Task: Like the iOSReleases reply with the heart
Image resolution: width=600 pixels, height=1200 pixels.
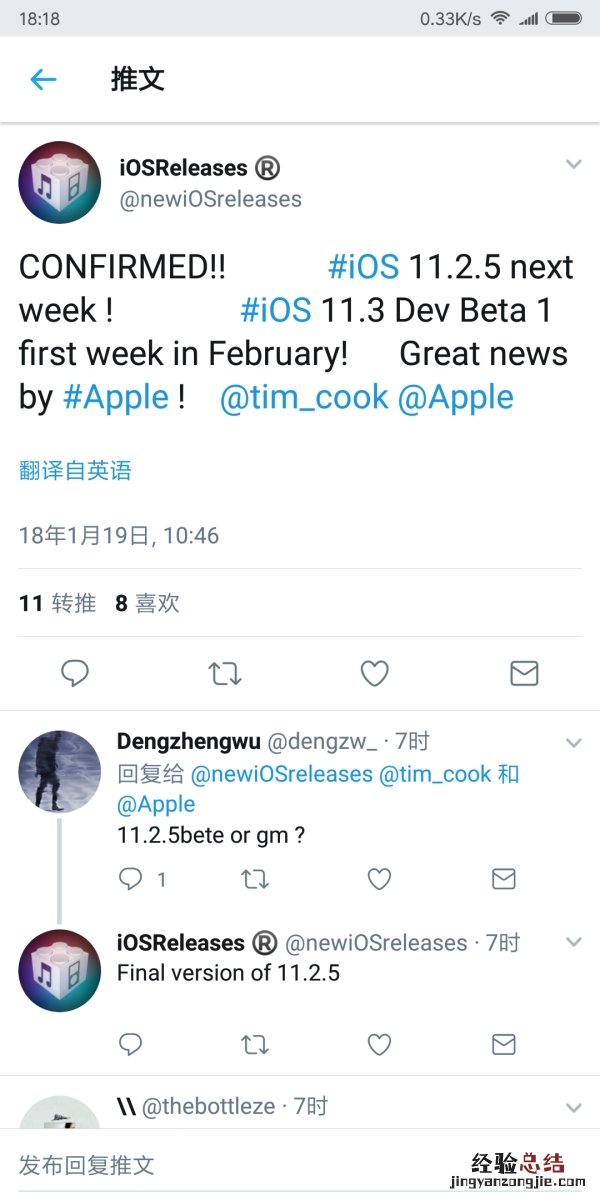Action: coord(379,1044)
